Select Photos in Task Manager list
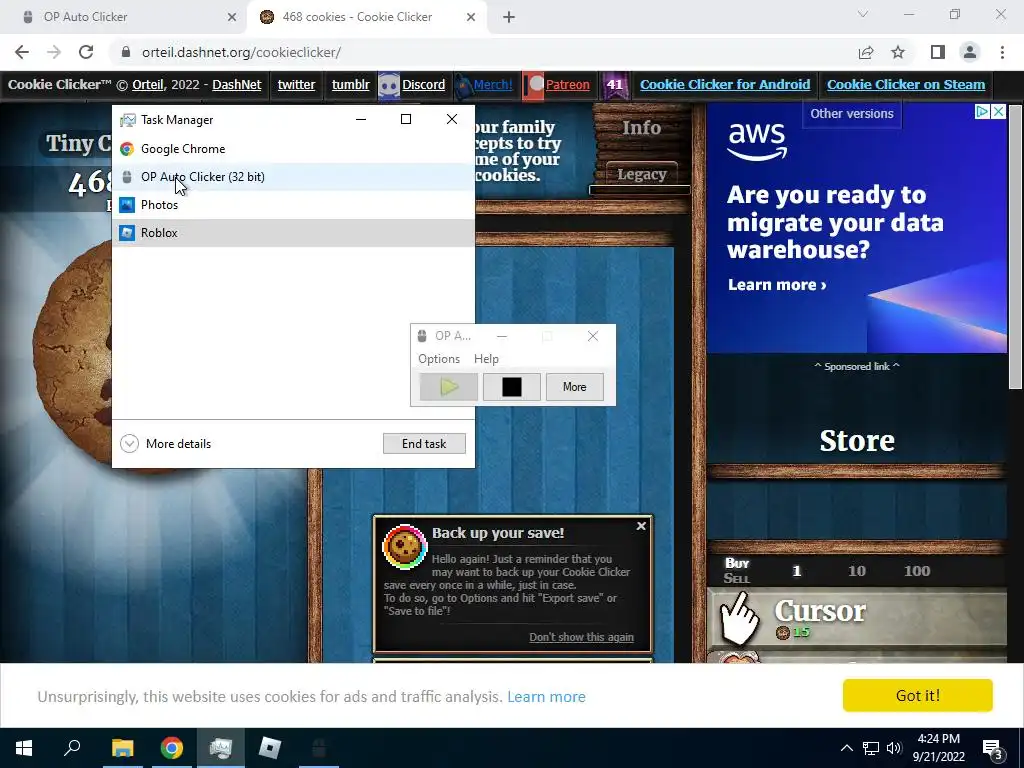This screenshot has width=1024, height=768. 293,205
